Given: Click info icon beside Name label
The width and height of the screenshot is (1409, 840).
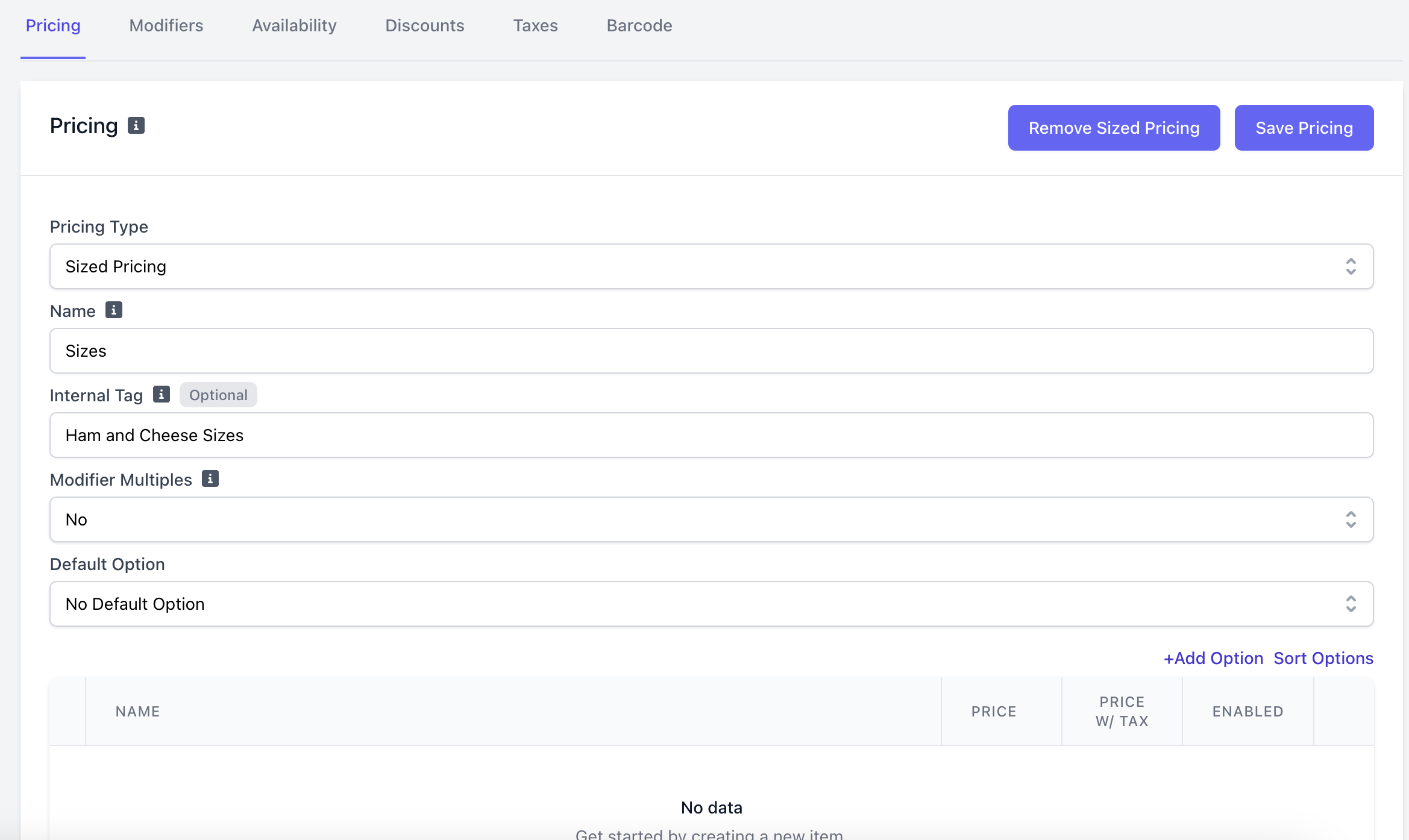Looking at the screenshot, I should click(x=113, y=310).
